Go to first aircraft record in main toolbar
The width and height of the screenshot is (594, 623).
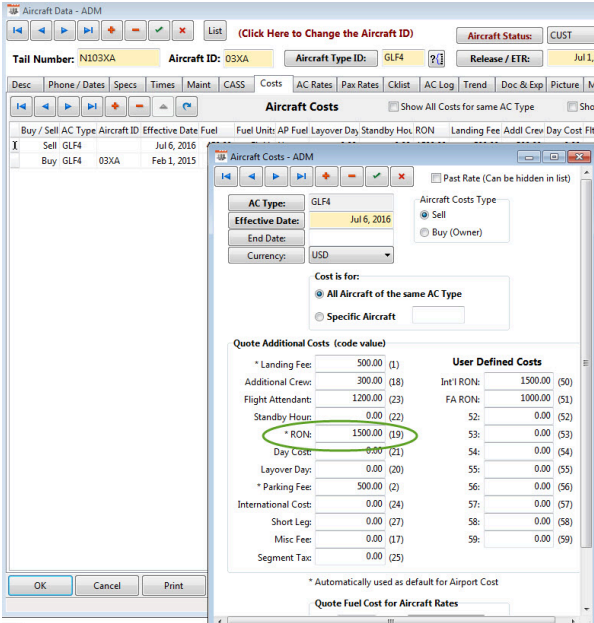[x=17, y=31]
